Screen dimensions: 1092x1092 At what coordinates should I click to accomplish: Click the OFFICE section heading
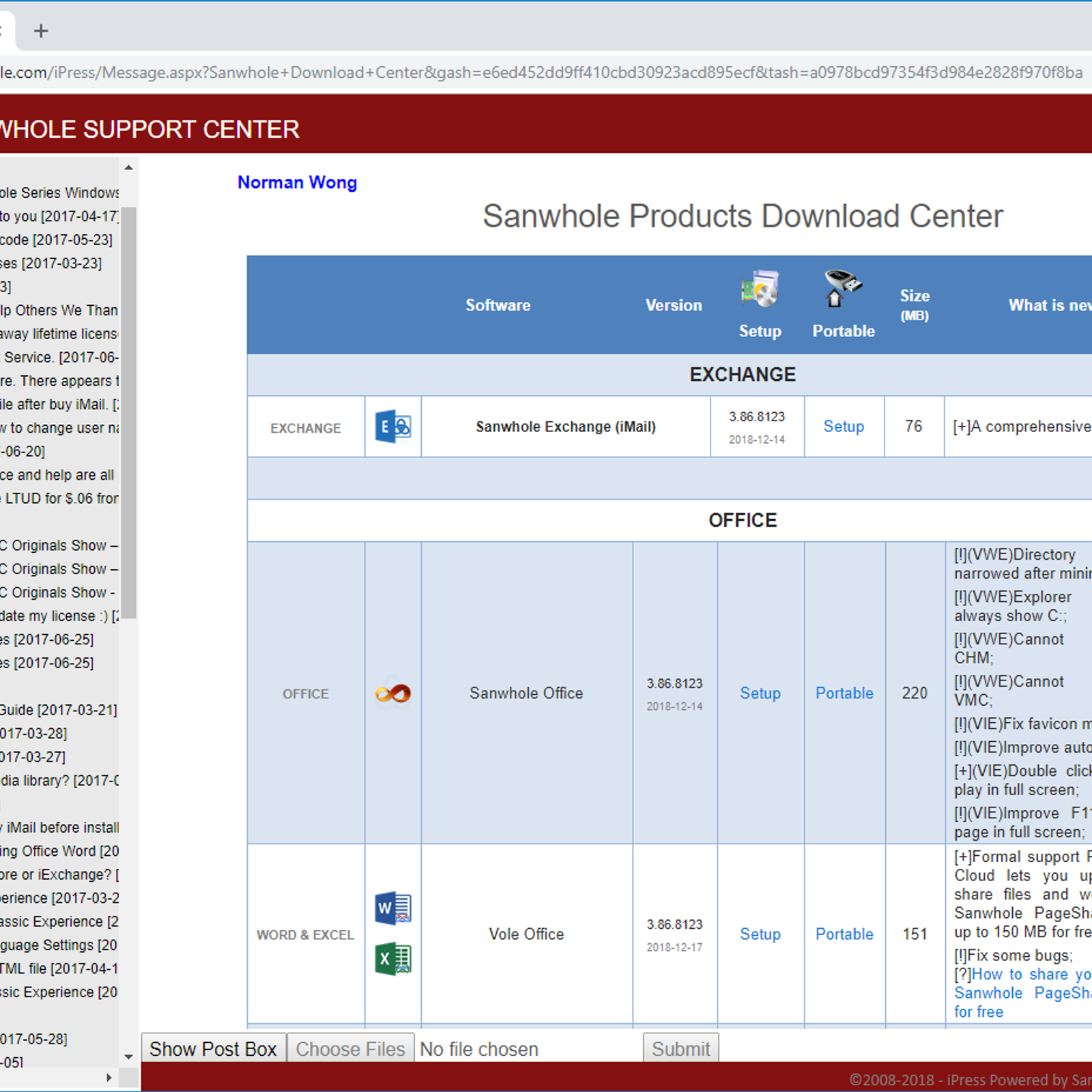click(743, 521)
